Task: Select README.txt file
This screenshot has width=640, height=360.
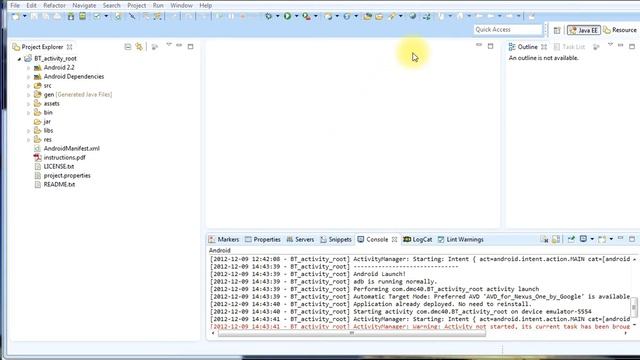Action: tap(55, 184)
